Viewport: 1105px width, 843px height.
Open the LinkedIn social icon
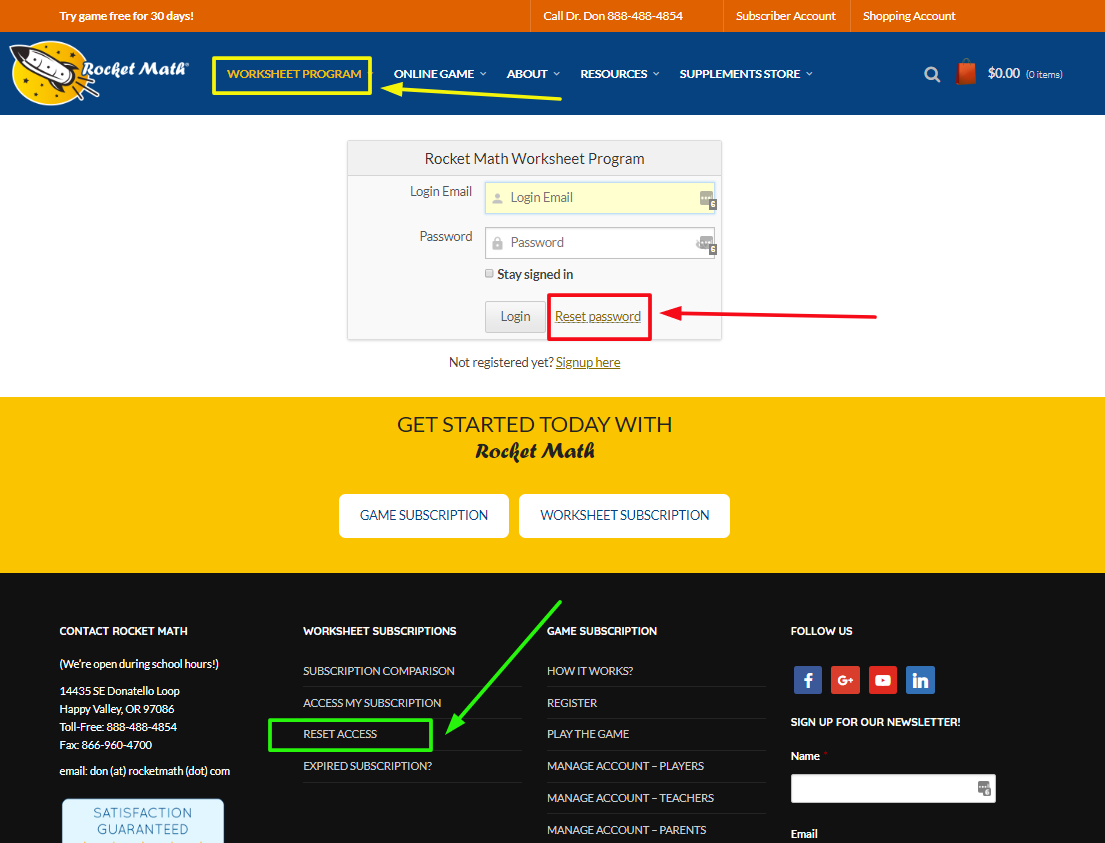point(920,680)
